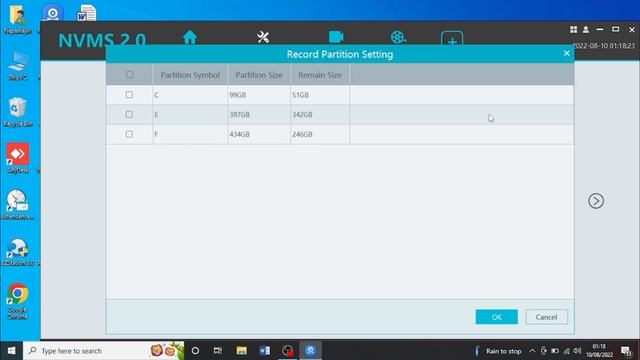Viewport: 640px width, 360px height.
Task: Select the 434GB partition size cell
Action: pyautogui.click(x=259, y=134)
